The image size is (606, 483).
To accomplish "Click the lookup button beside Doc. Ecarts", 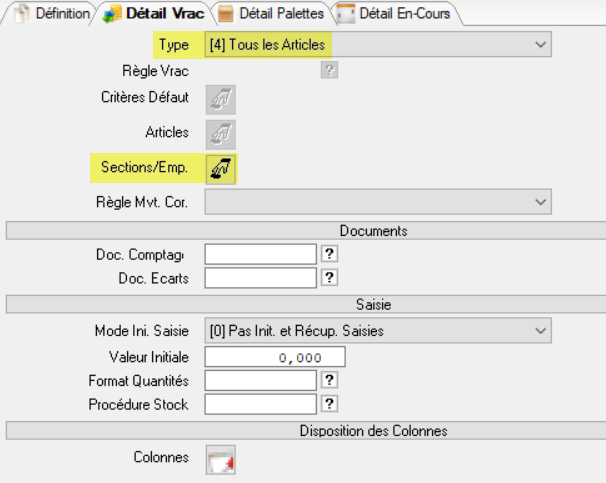I will coord(329,277).
